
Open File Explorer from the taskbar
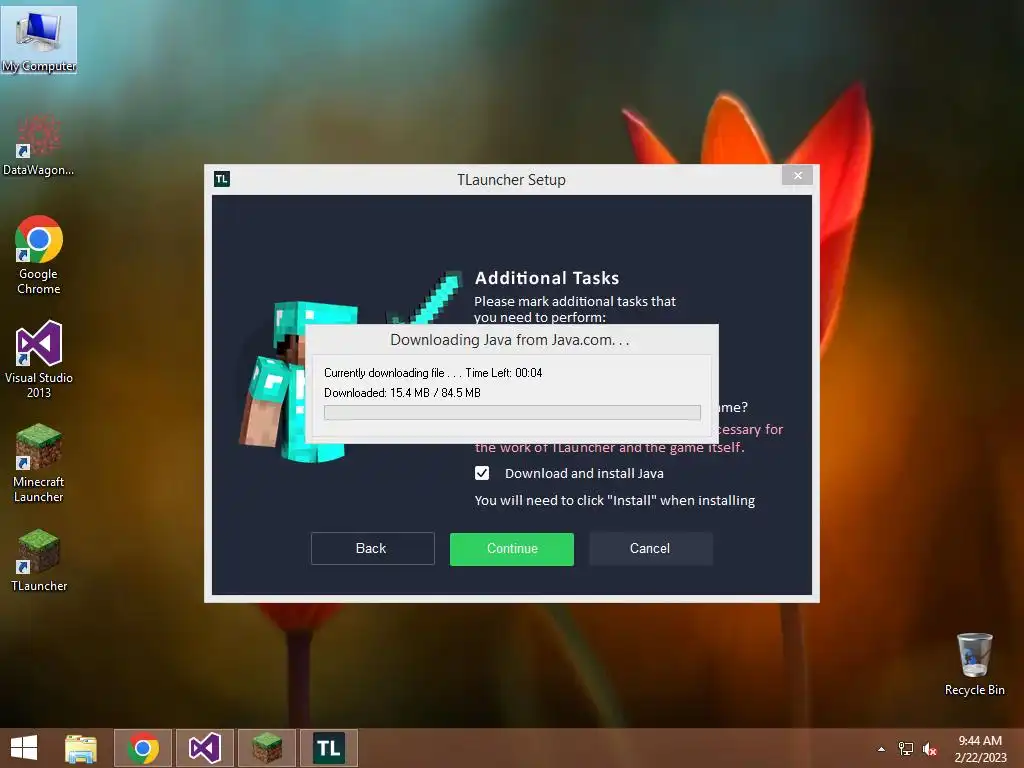tap(81, 748)
